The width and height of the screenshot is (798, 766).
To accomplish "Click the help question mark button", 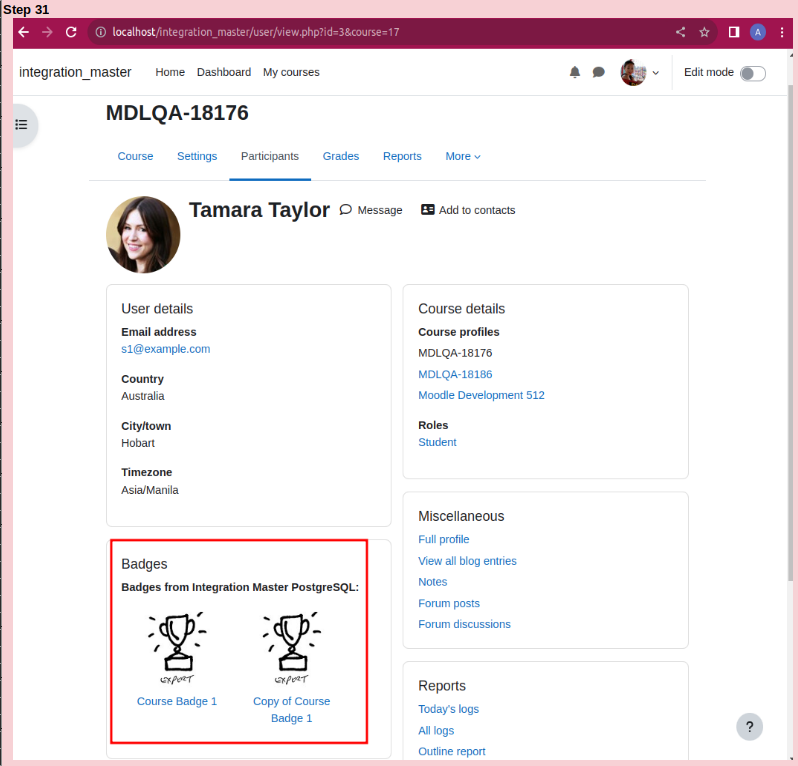I will [749, 727].
